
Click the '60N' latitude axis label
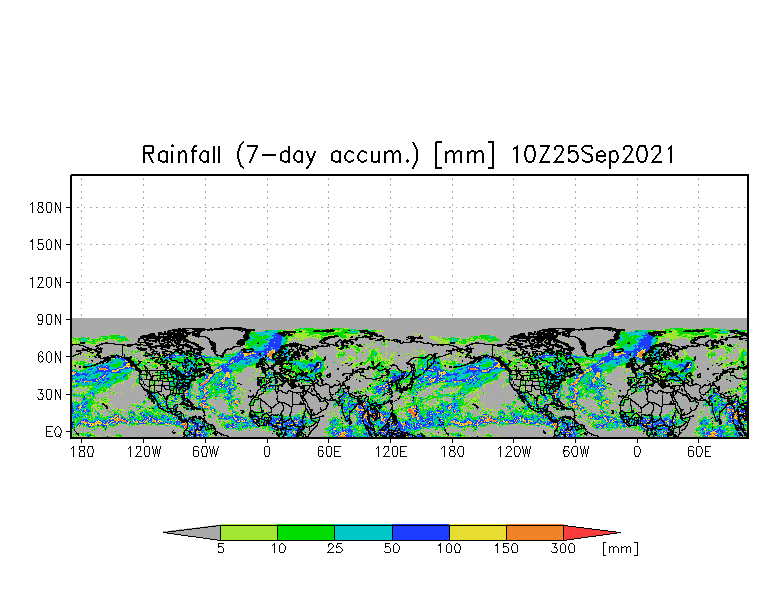click(x=50, y=357)
